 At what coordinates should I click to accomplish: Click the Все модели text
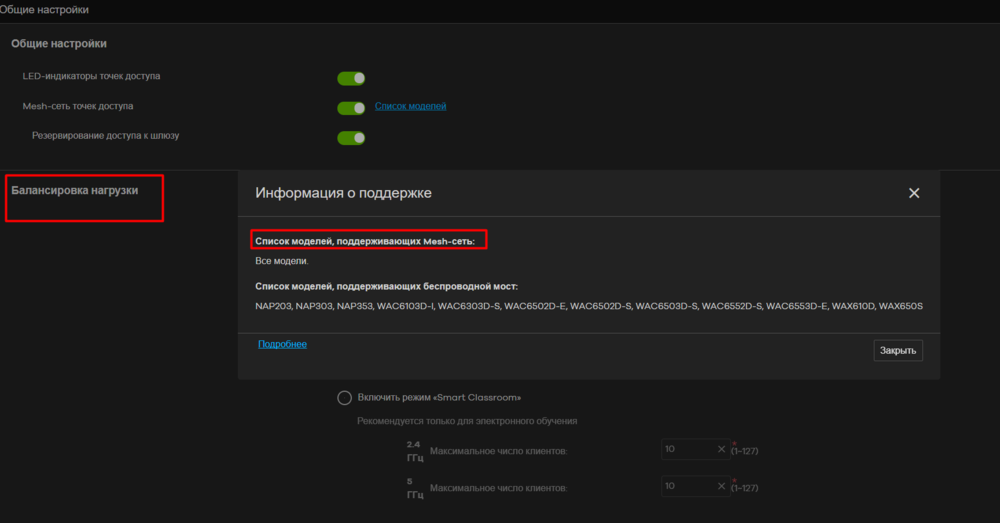(x=282, y=261)
